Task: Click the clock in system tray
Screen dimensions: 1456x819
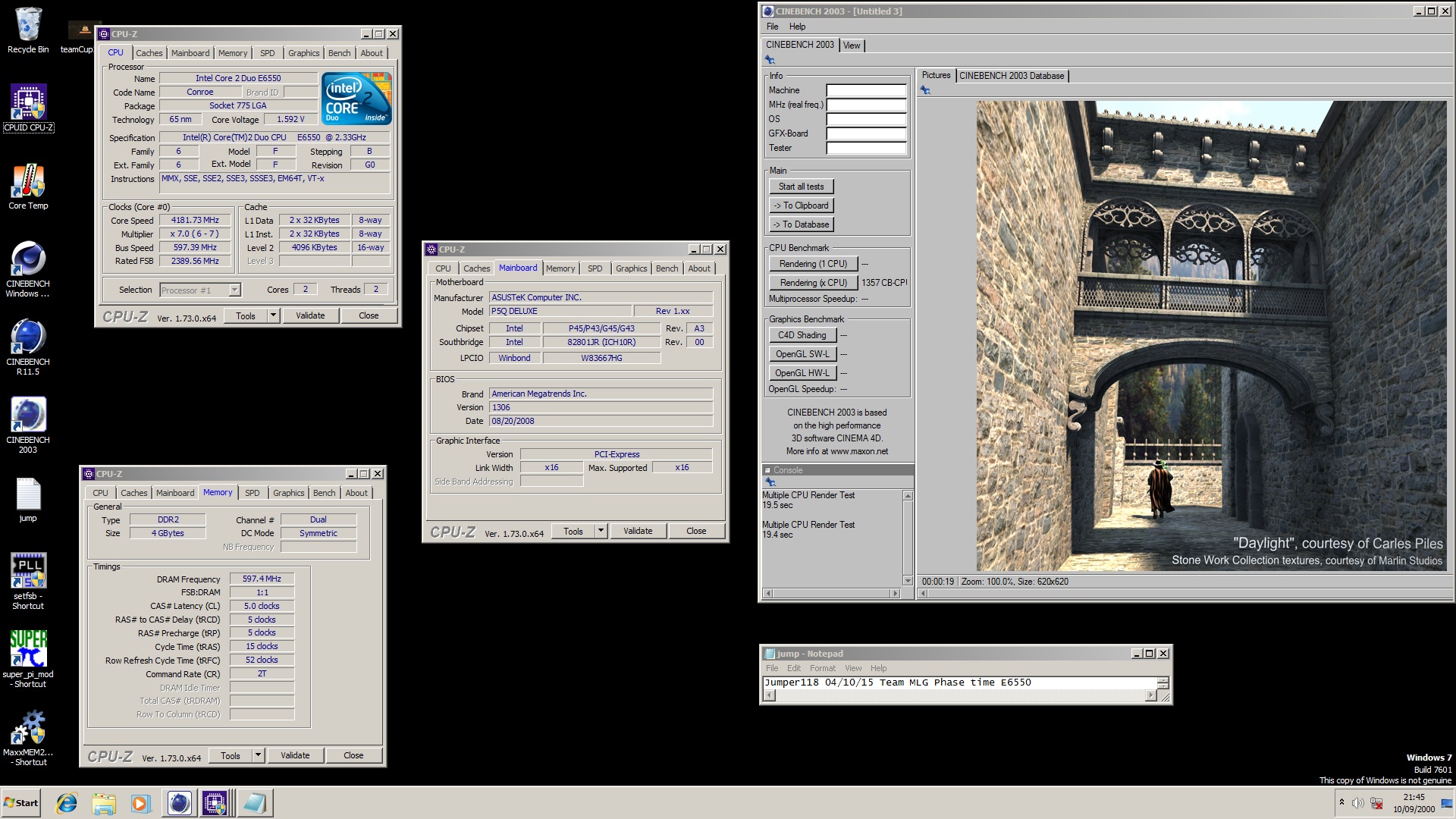Action: tap(1414, 803)
